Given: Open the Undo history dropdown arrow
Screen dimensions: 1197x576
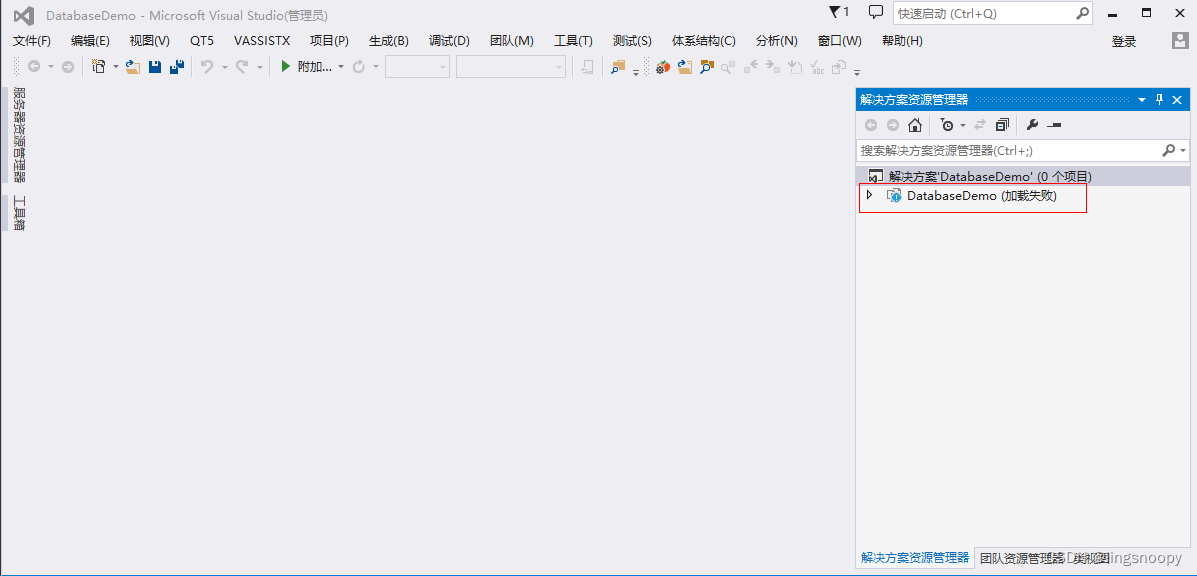Looking at the screenshot, I should (224, 67).
